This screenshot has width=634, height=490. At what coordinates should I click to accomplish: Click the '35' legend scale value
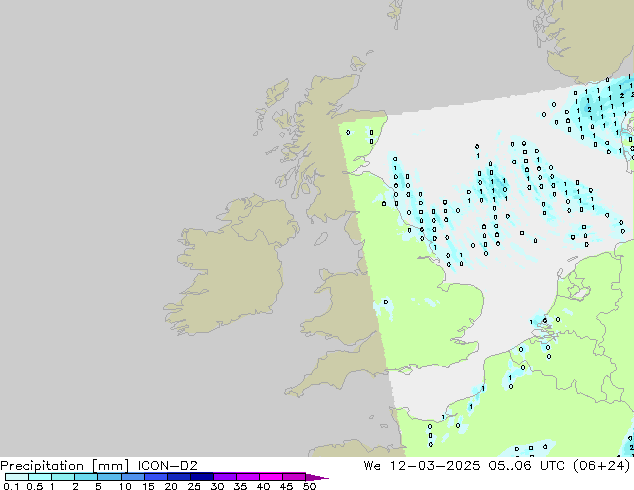point(240,486)
